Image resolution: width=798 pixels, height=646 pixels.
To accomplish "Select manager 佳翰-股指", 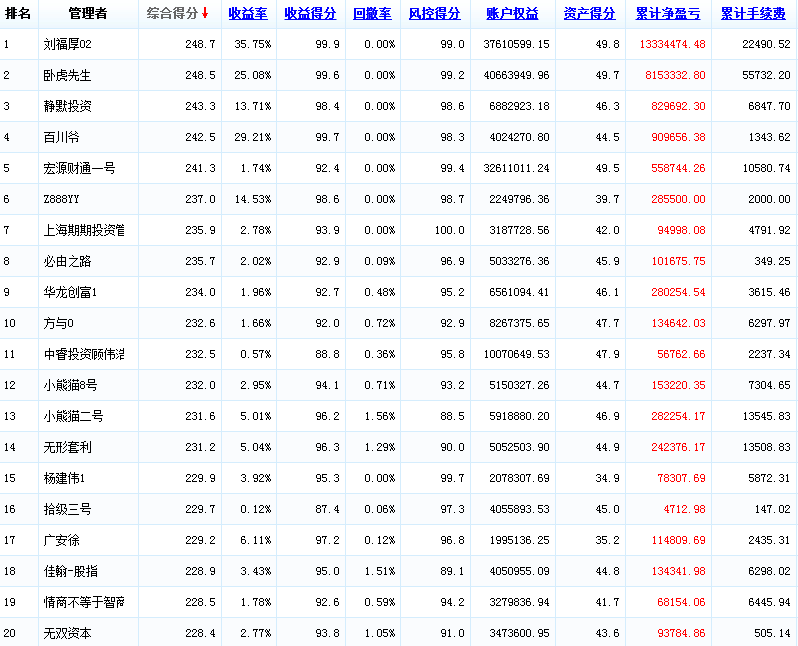I will point(70,571).
